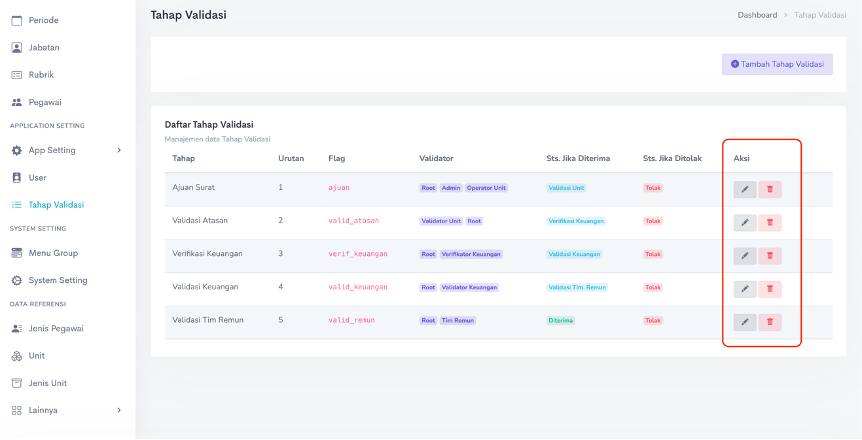Navigate to Menu Group

[x=53, y=253]
